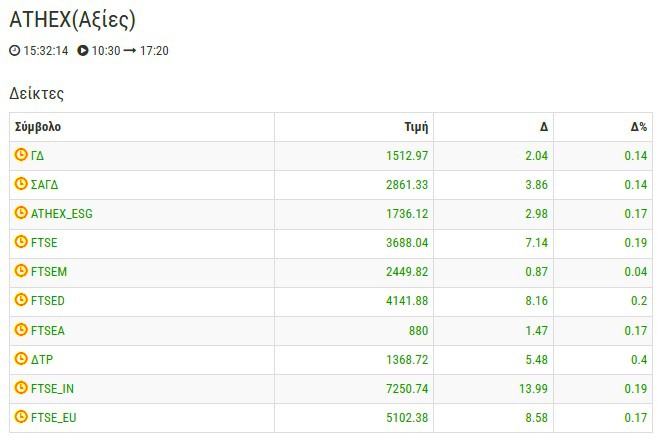
Task: Click the play icon before 10:30
Action: click(83, 51)
